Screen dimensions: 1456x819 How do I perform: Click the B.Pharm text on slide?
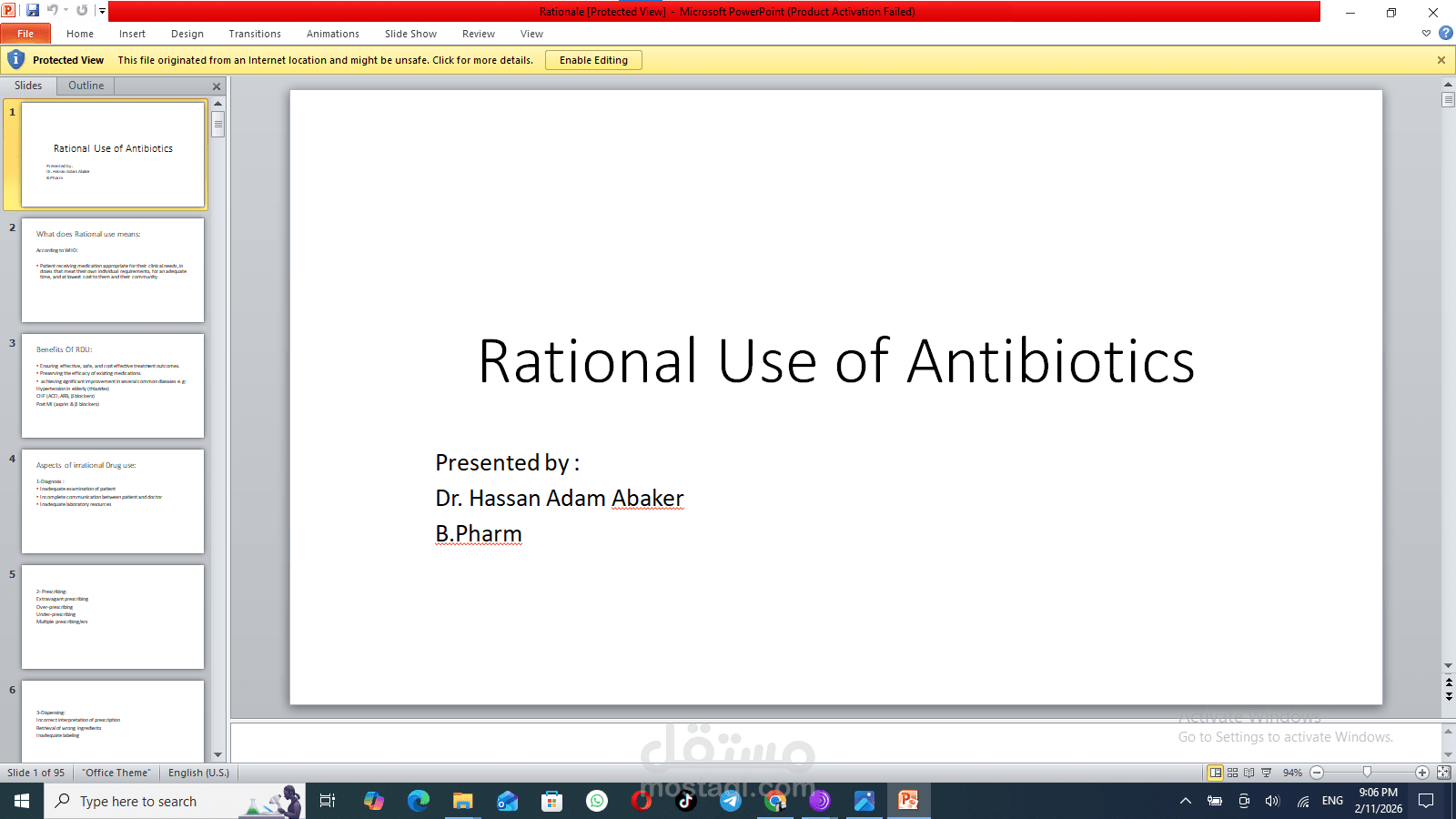479,534
